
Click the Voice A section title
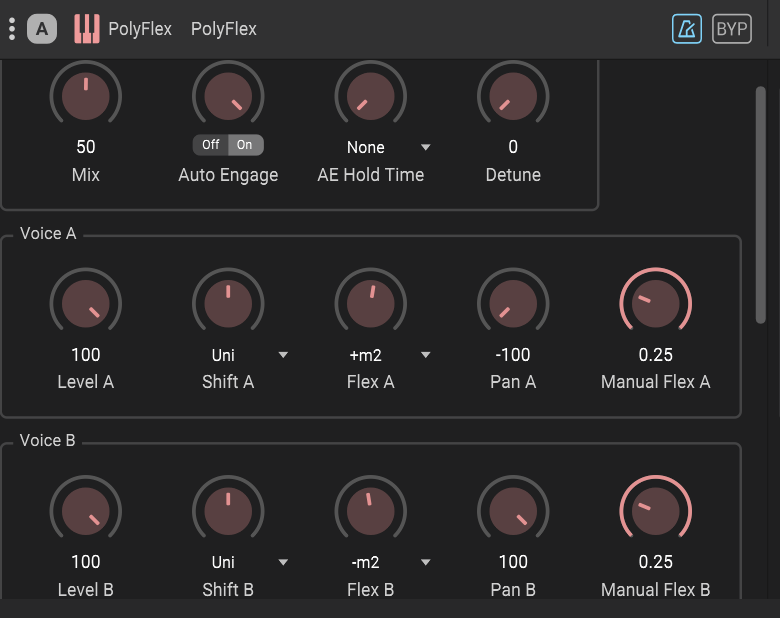tap(48, 233)
